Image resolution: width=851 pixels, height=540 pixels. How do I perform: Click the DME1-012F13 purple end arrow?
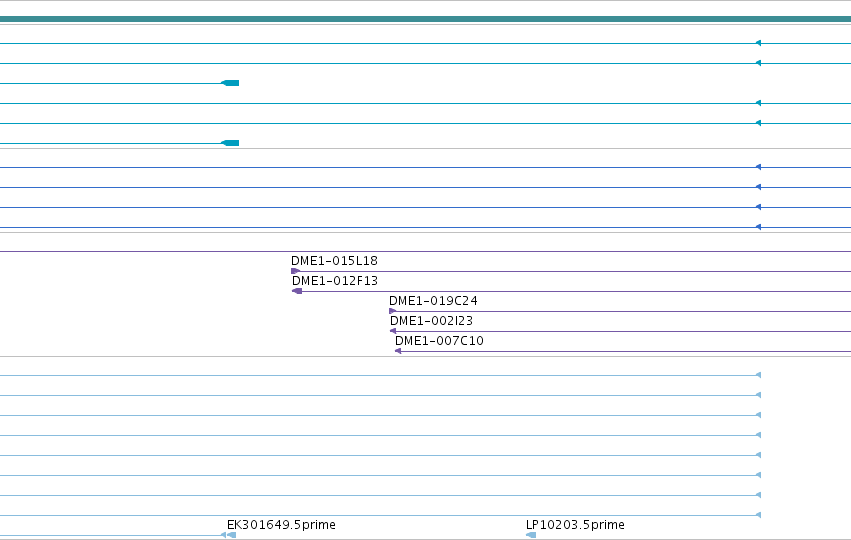(x=297, y=291)
